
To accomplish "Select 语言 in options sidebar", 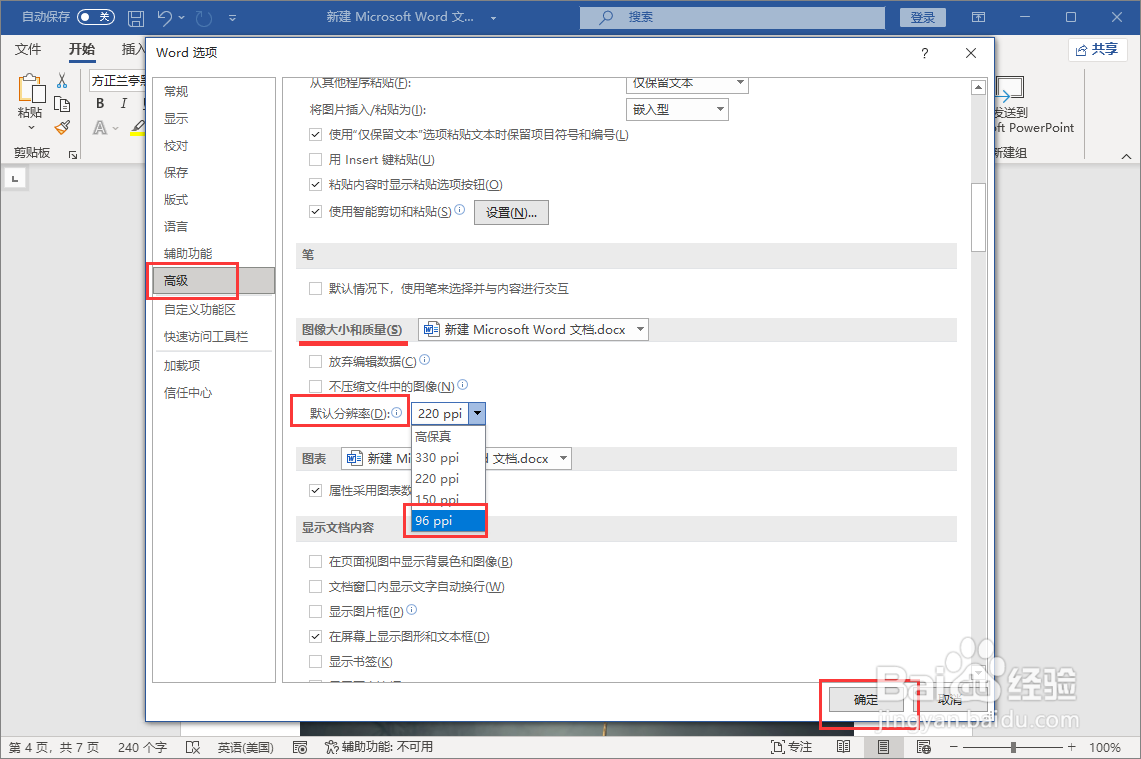I will point(213,226).
